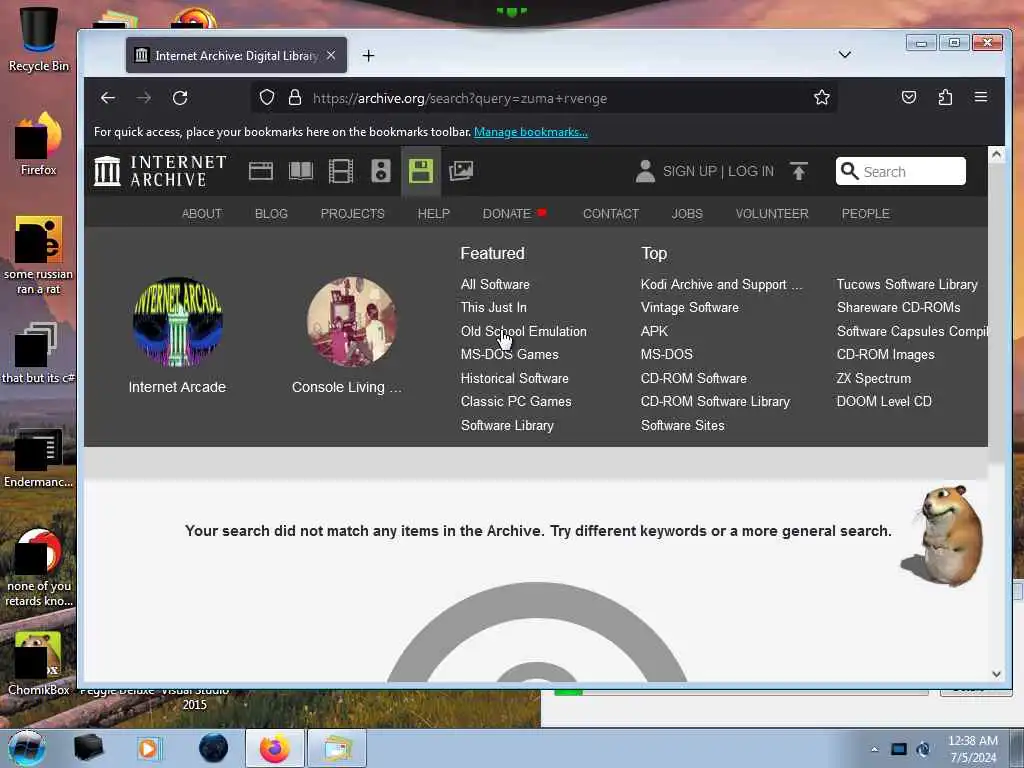This screenshot has height=768, width=1024.
Task: Open the Video film strip icon
Action: (341, 171)
